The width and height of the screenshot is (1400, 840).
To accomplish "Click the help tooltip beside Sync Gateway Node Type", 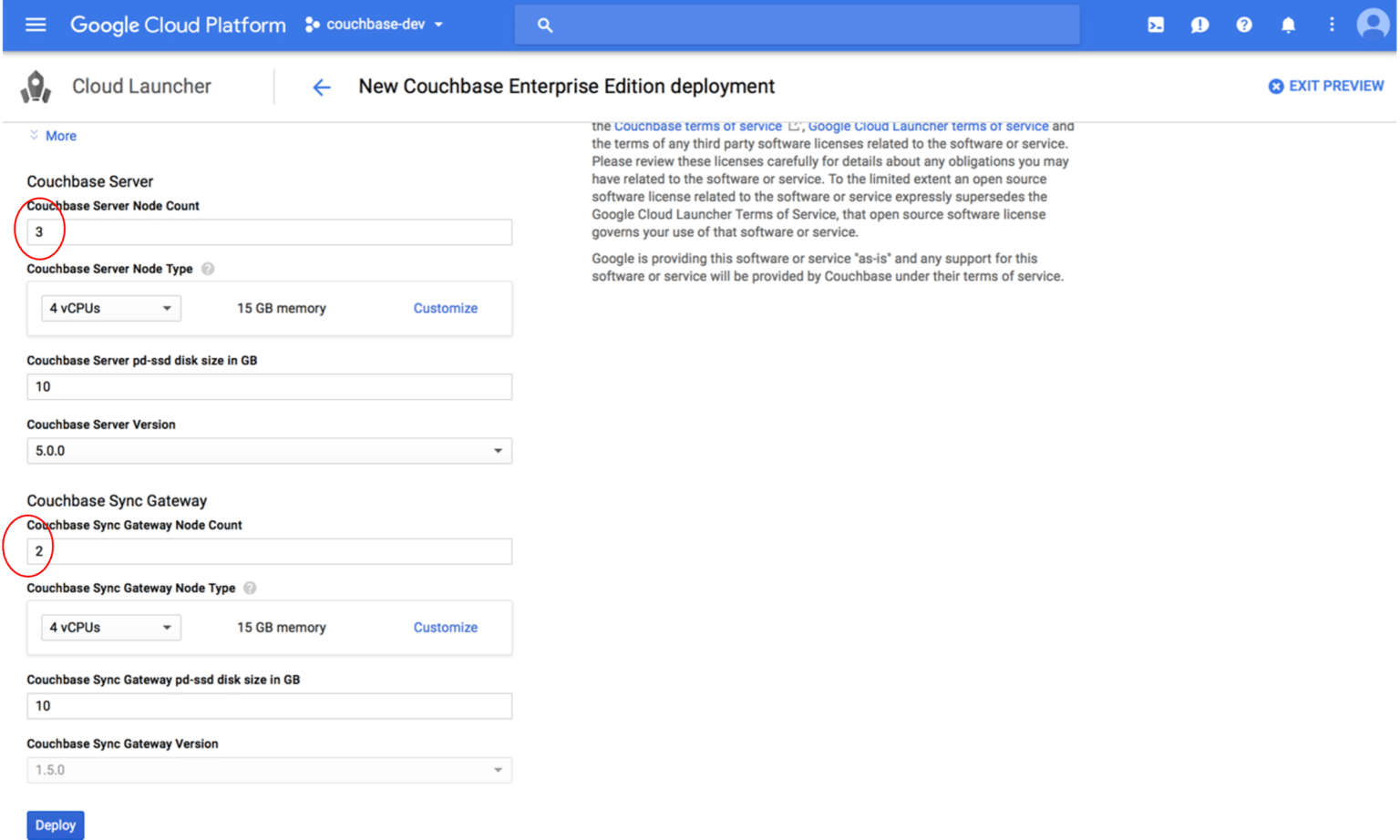I will (x=249, y=588).
